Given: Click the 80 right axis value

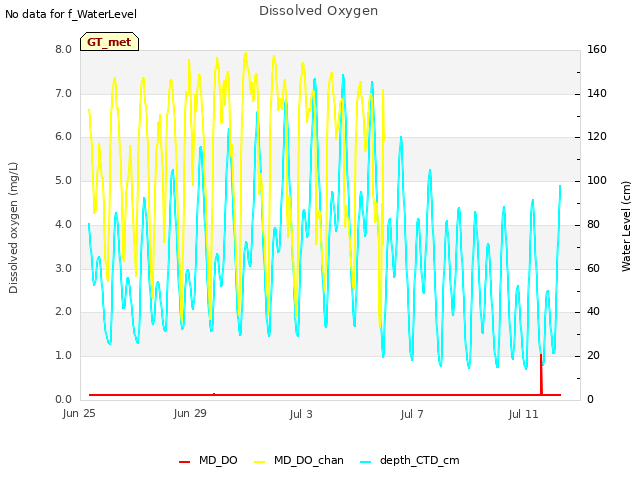Looking at the screenshot, I should pyautogui.click(x=593, y=224).
